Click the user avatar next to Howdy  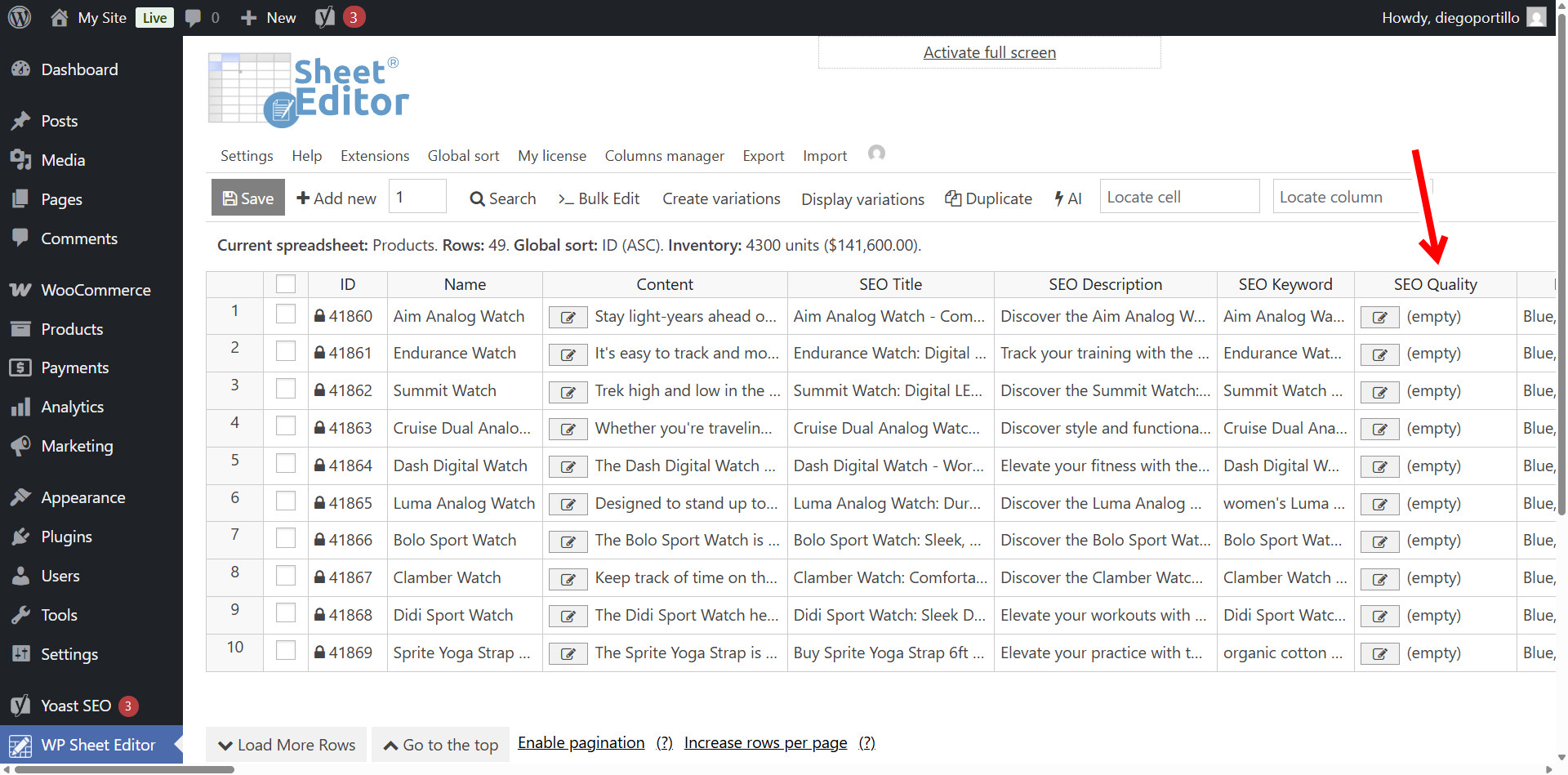pyautogui.click(x=1536, y=17)
